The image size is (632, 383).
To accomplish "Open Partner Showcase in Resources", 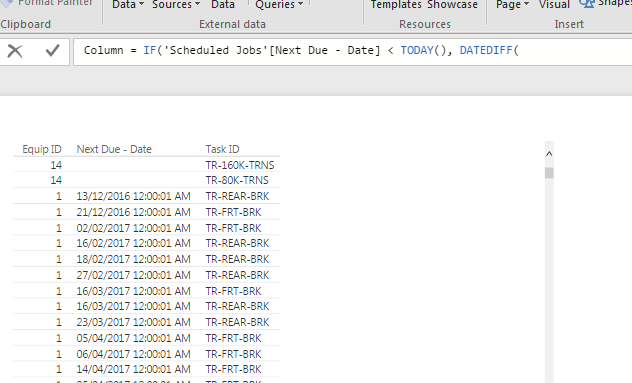I will pos(452,5).
